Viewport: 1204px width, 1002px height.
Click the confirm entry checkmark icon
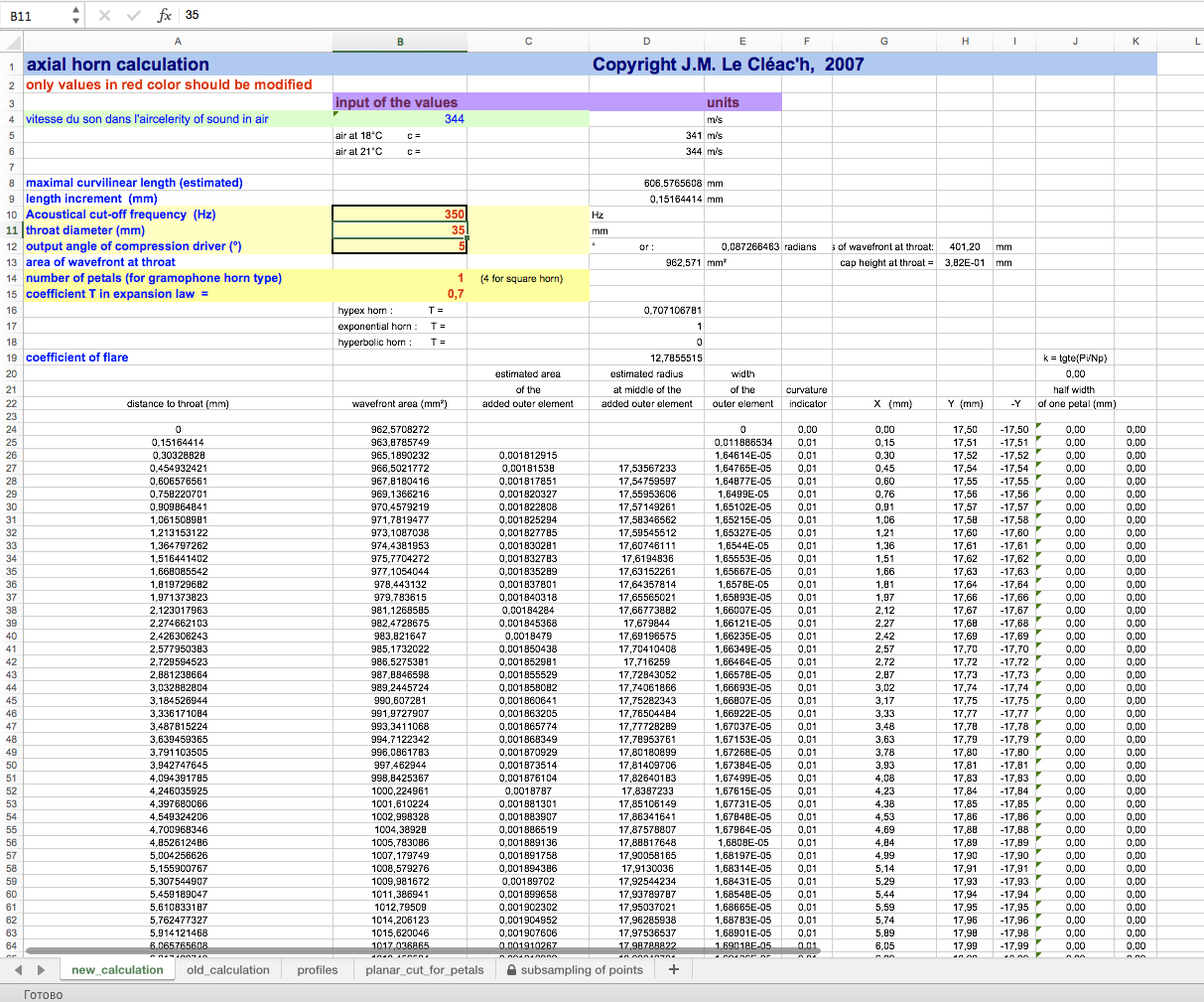(132, 15)
